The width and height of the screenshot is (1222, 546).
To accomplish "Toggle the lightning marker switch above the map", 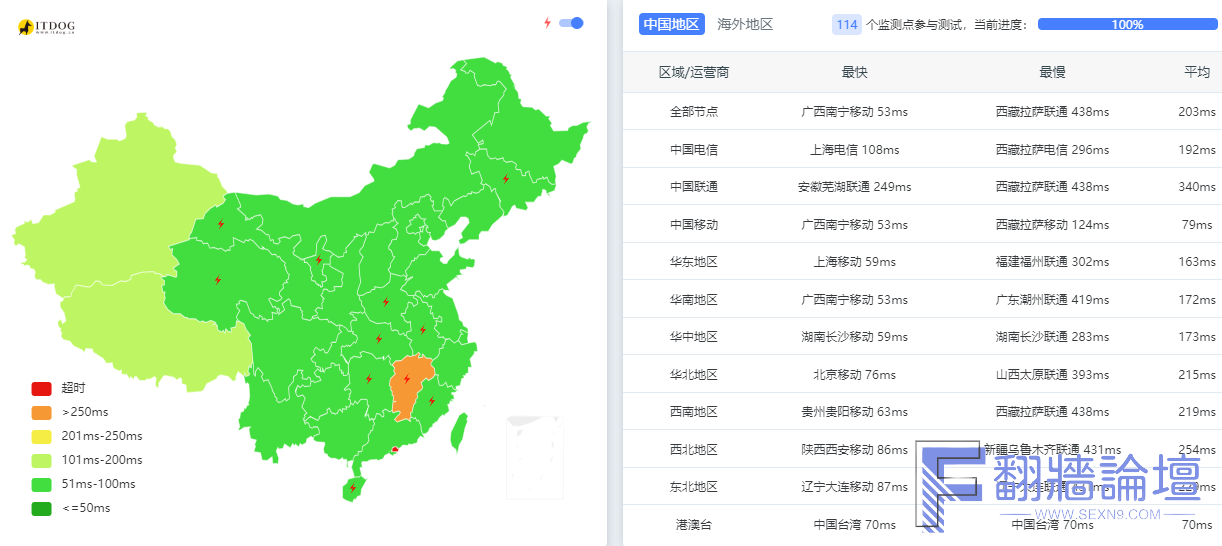I will pyautogui.click(x=571, y=23).
